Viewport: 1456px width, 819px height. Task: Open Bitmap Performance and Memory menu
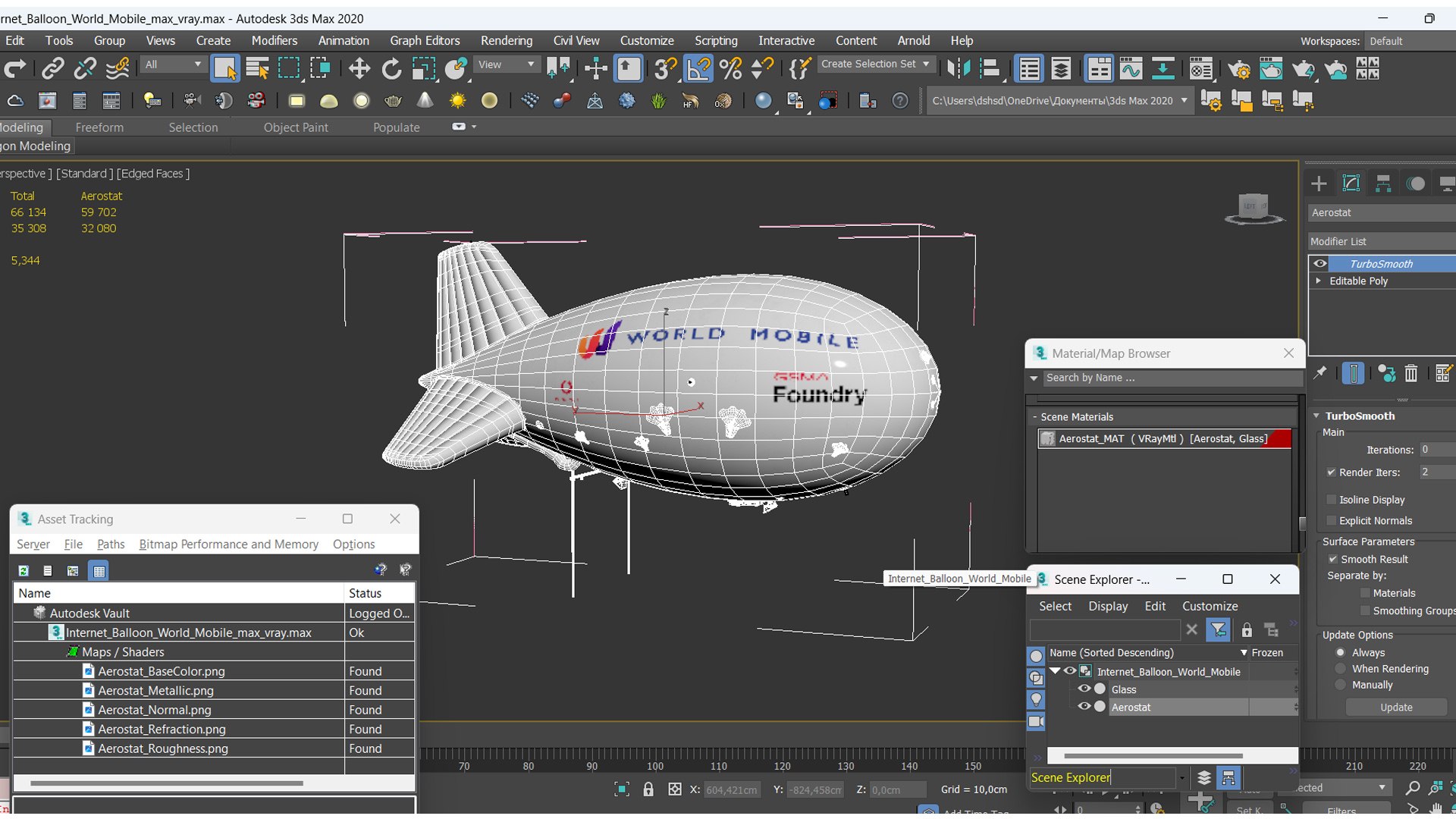[228, 544]
